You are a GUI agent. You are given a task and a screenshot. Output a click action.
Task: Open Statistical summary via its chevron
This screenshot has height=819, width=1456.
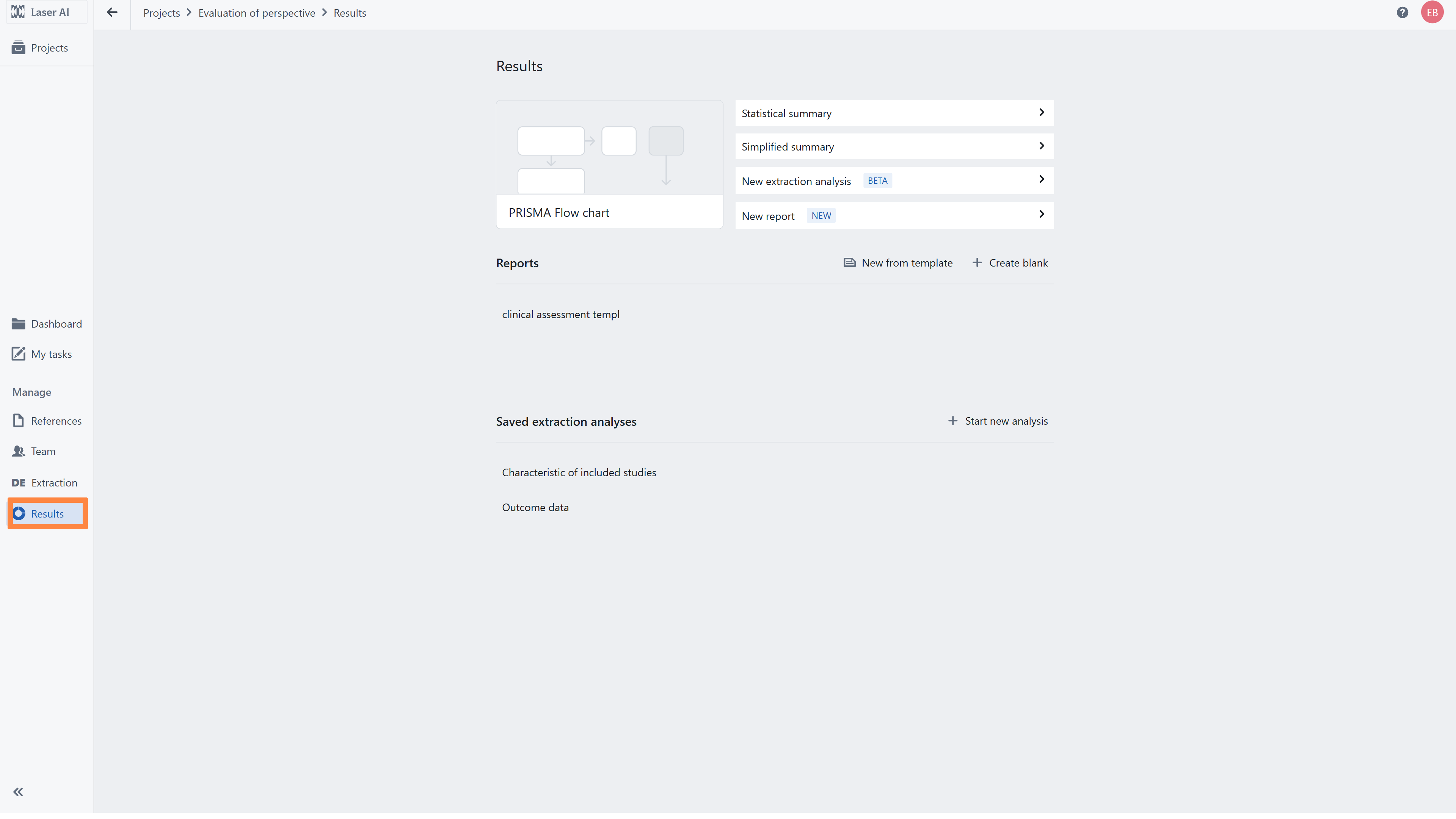(x=1041, y=113)
